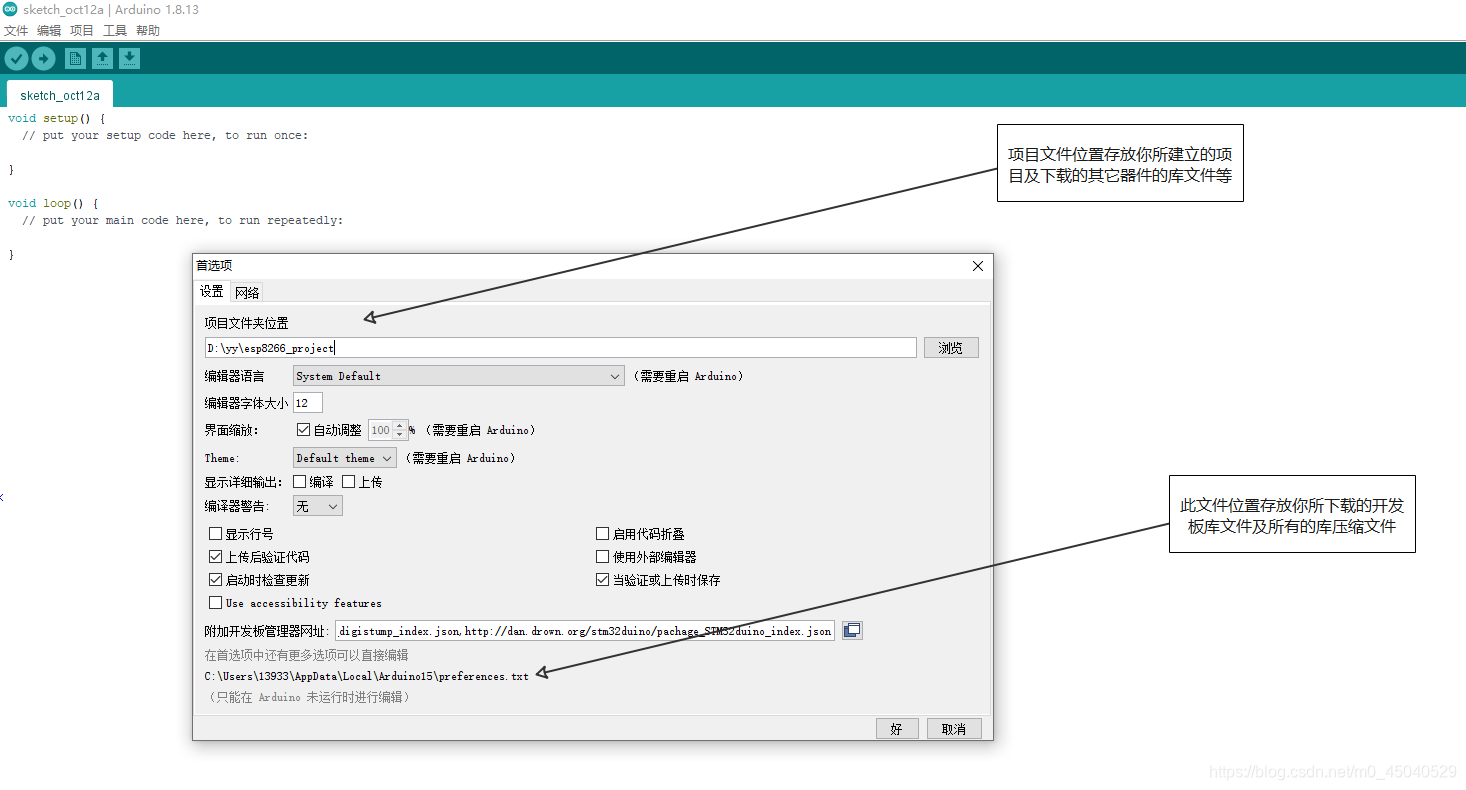
Task: Close the 首选项 dialog with X
Action: click(x=978, y=266)
